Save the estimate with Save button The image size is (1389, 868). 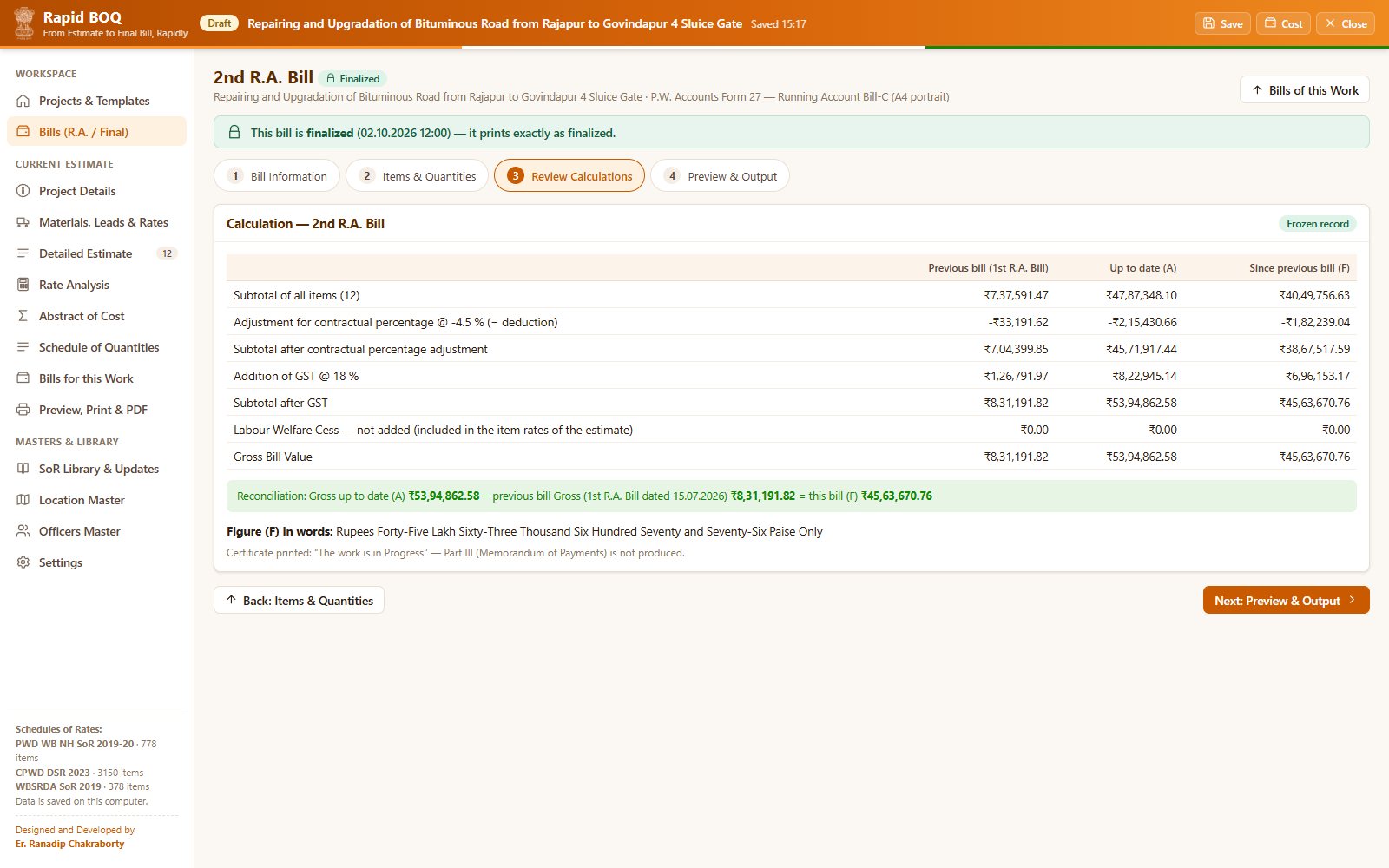point(1222,23)
